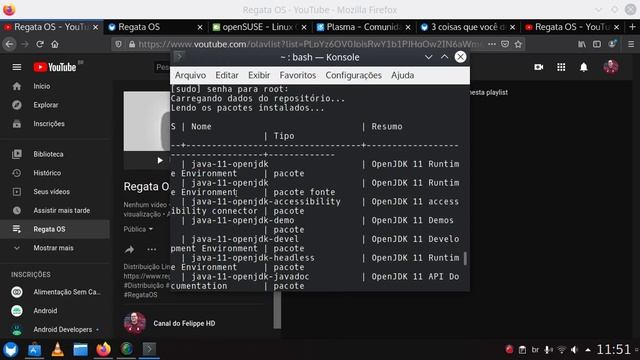Open Arquivo menu in Konsole
This screenshot has width=640, height=360.
coord(190,75)
